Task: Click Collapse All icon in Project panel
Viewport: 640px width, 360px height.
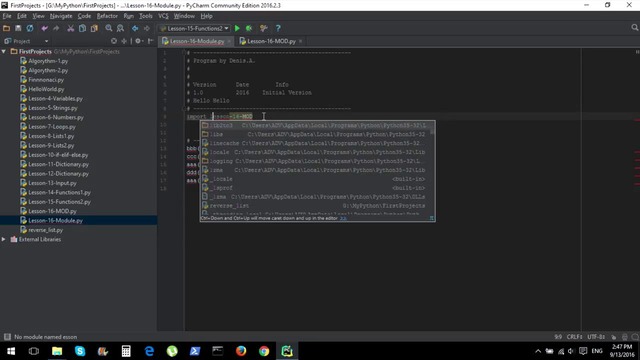Action: tap(124, 41)
